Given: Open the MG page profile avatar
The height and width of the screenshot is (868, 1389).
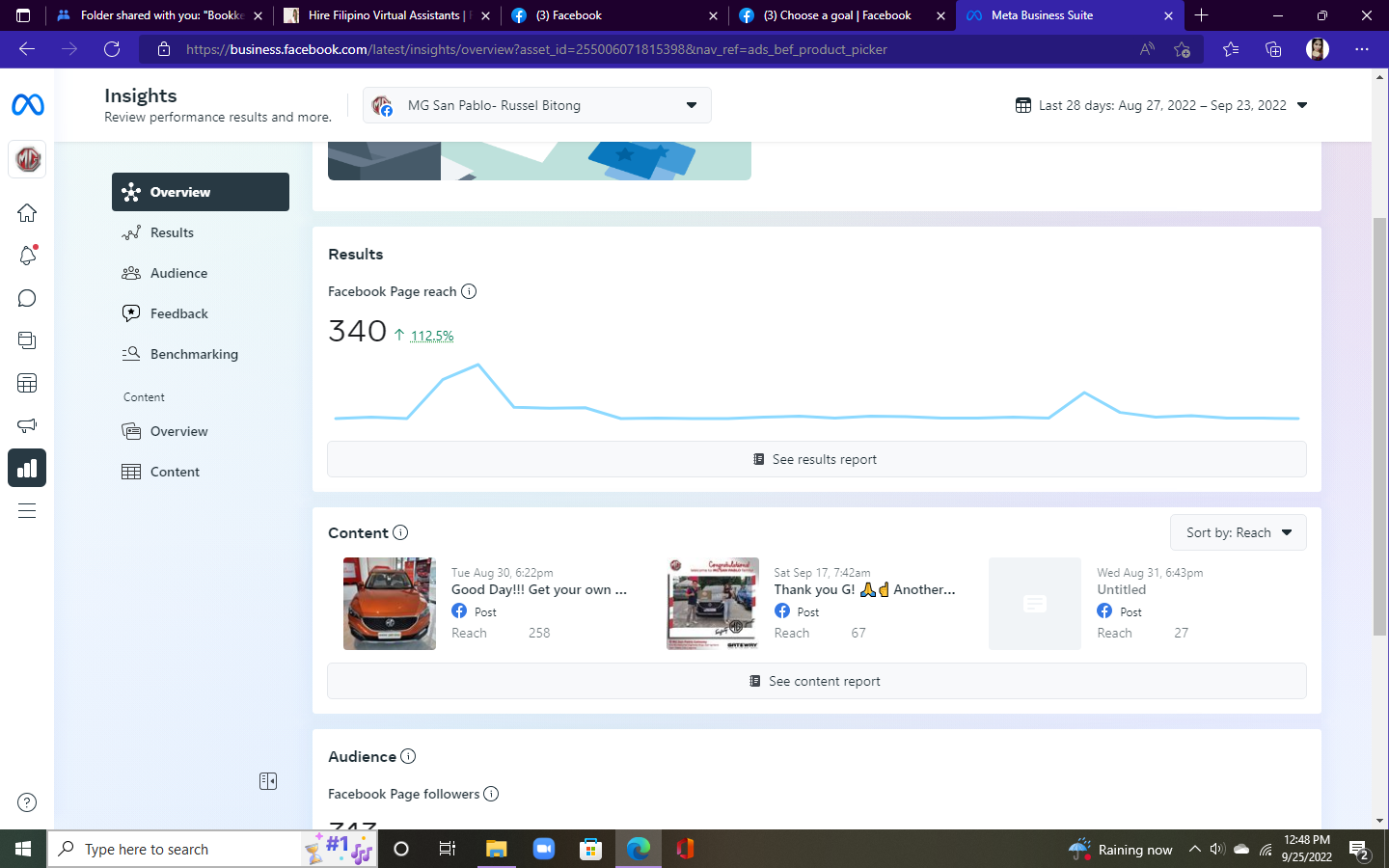Looking at the screenshot, I should point(27,159).
